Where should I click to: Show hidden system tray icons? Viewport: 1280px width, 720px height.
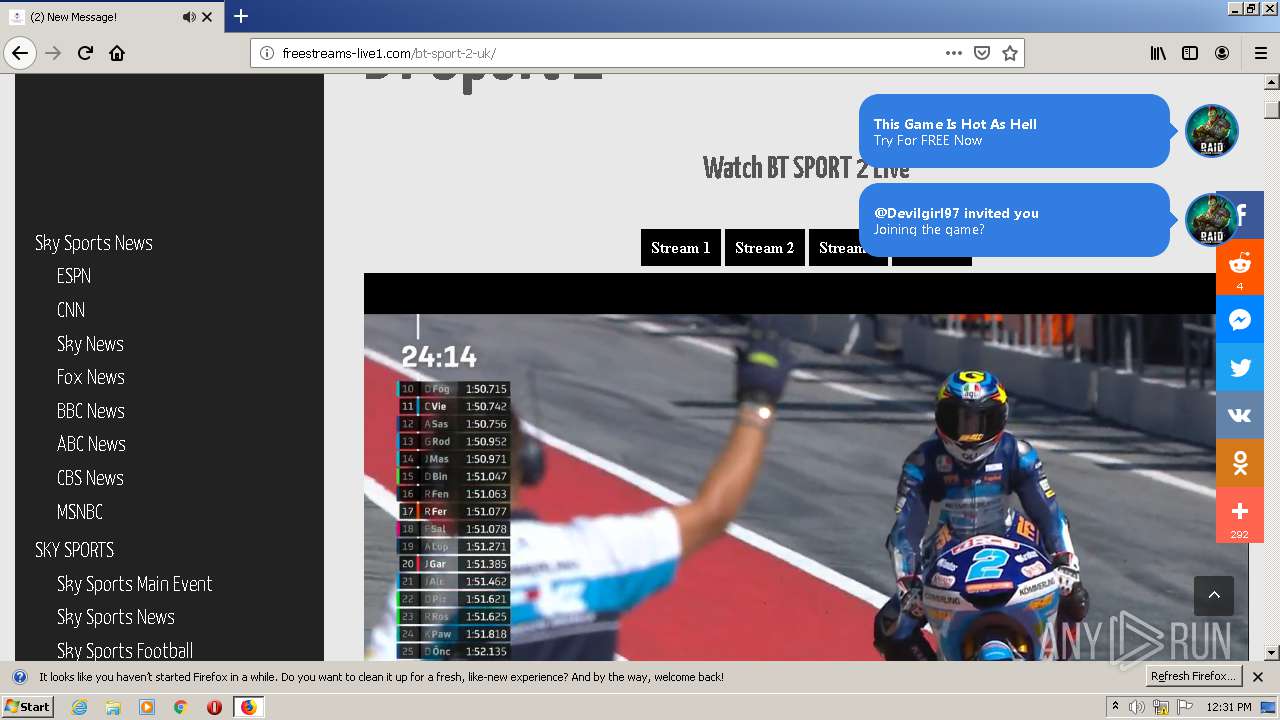click(1115, 707)
